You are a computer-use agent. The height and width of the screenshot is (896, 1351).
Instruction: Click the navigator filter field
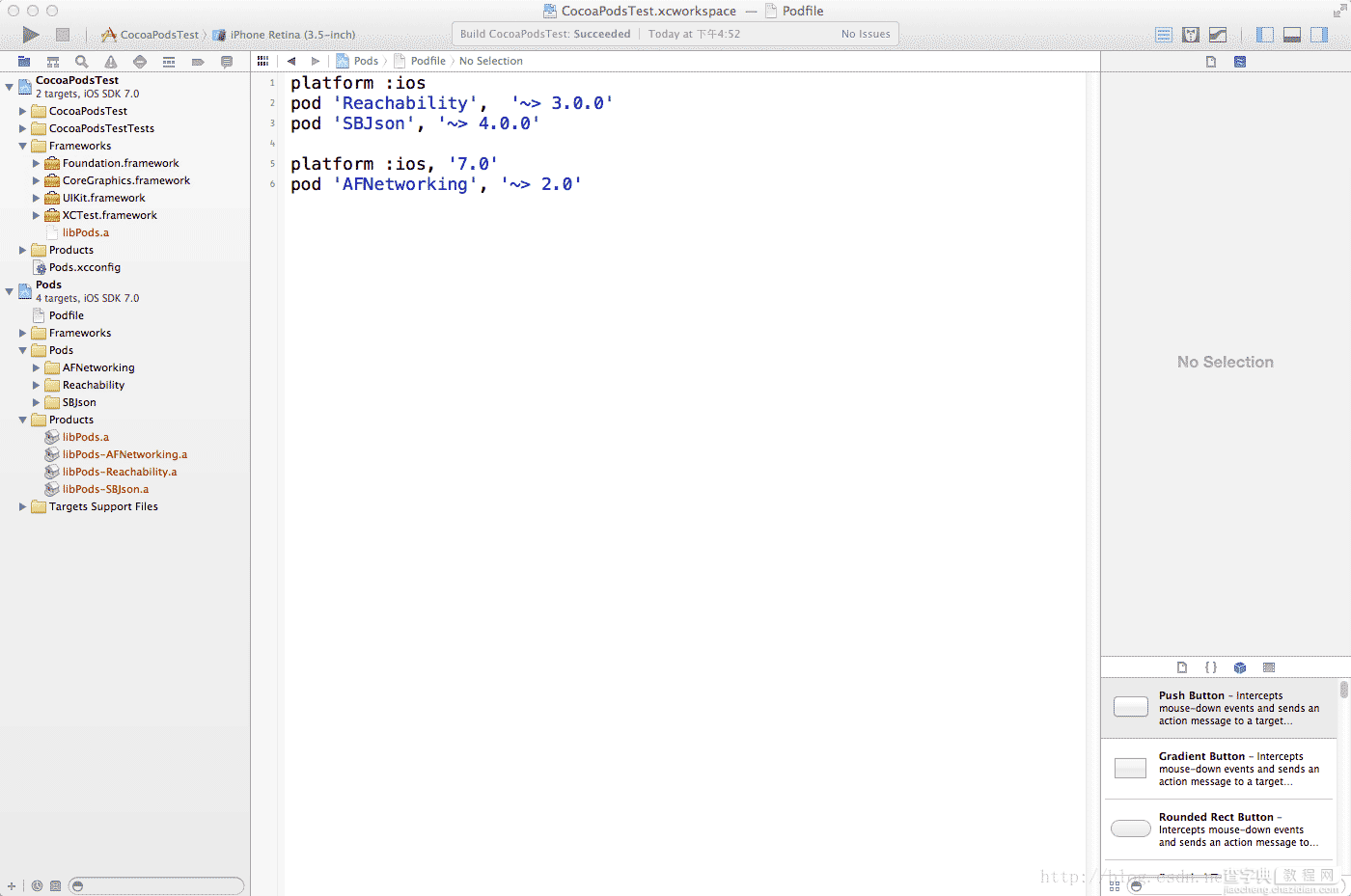156,885
